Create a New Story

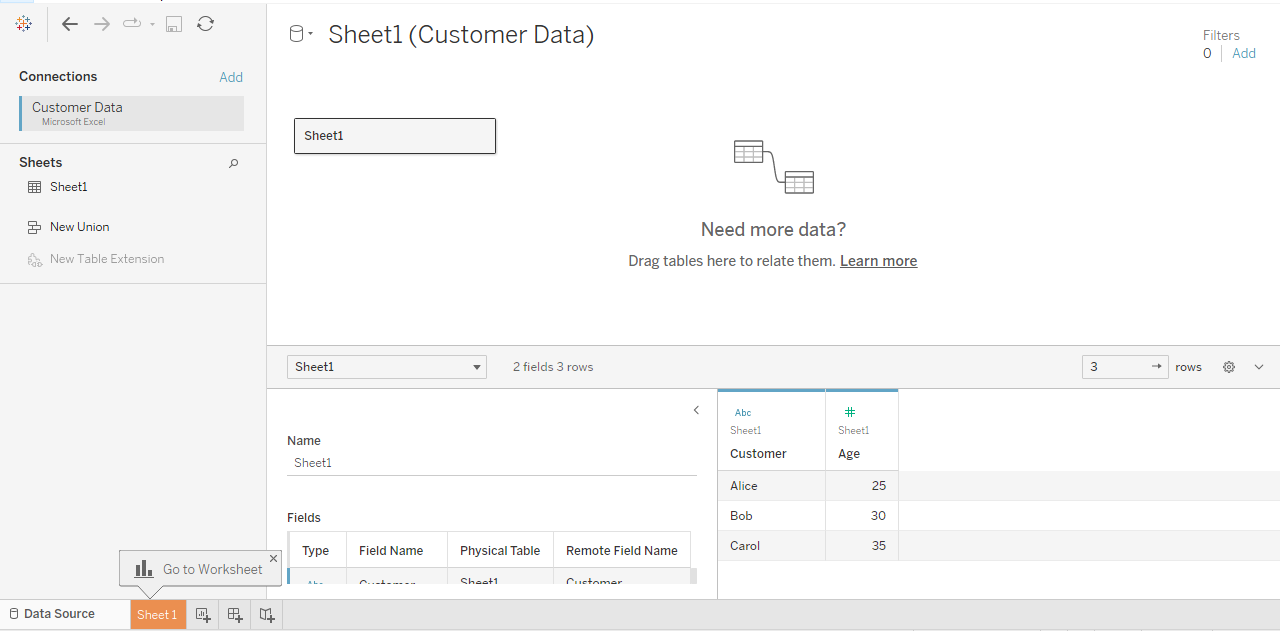266,614
